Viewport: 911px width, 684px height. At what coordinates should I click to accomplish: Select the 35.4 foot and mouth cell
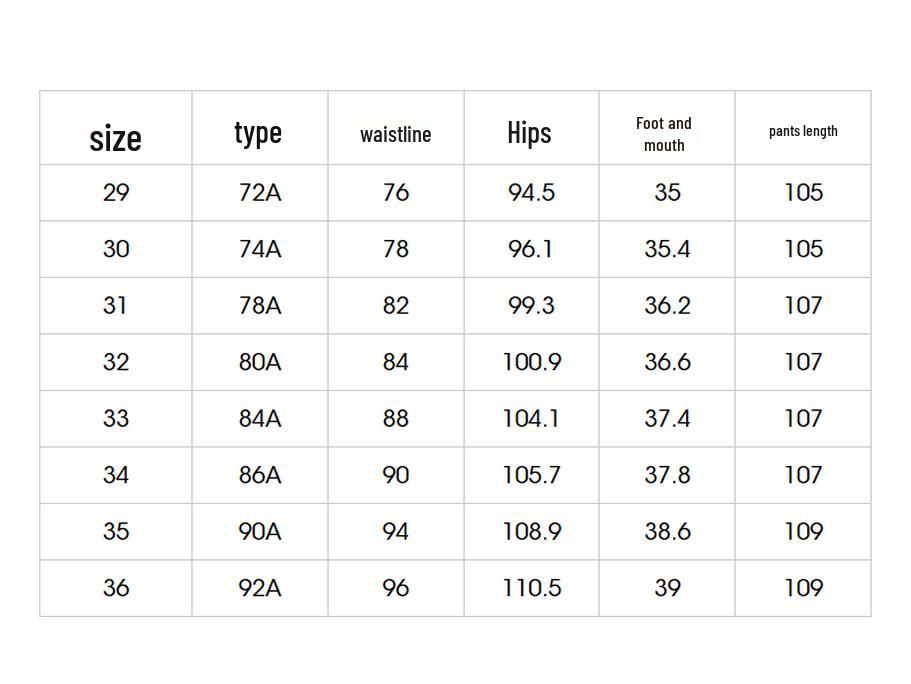point(667,249)
